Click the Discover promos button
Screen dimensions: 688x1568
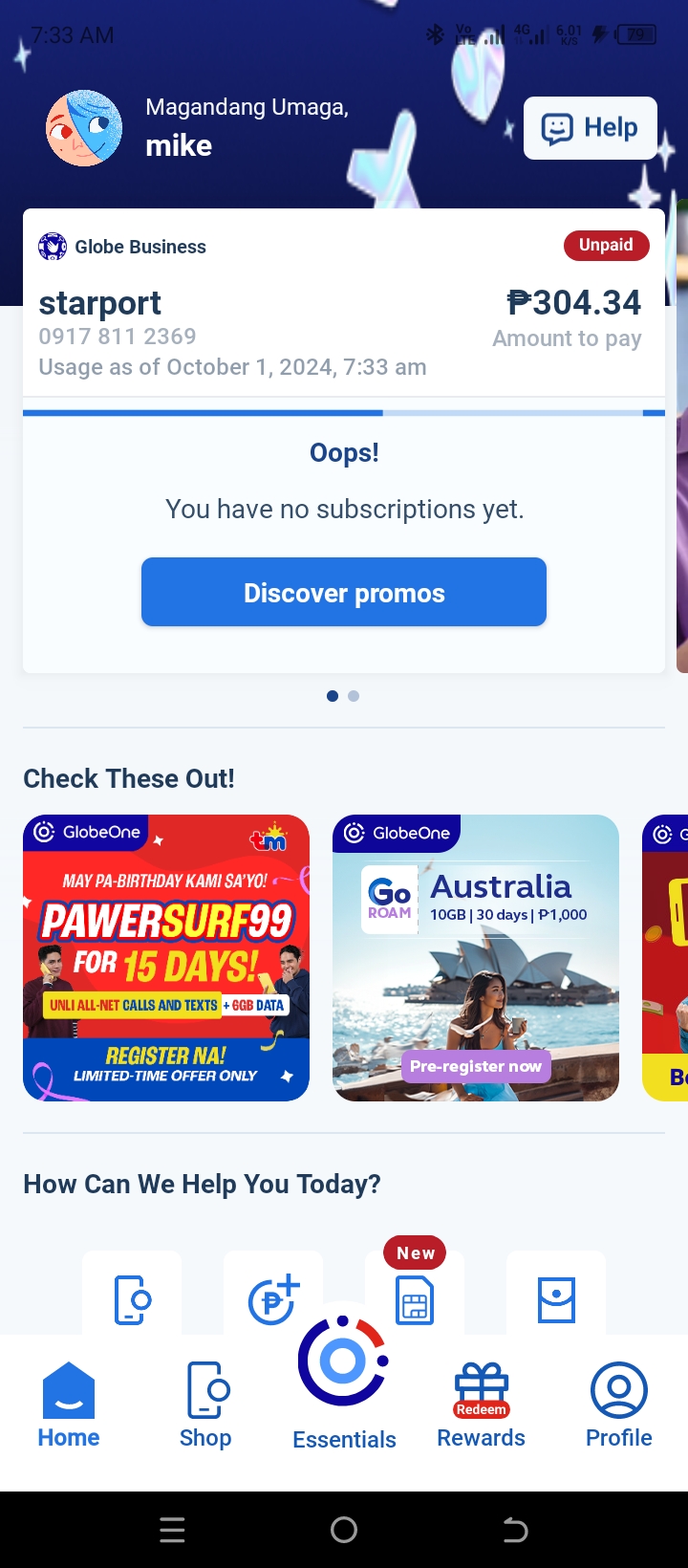[344, 592]
